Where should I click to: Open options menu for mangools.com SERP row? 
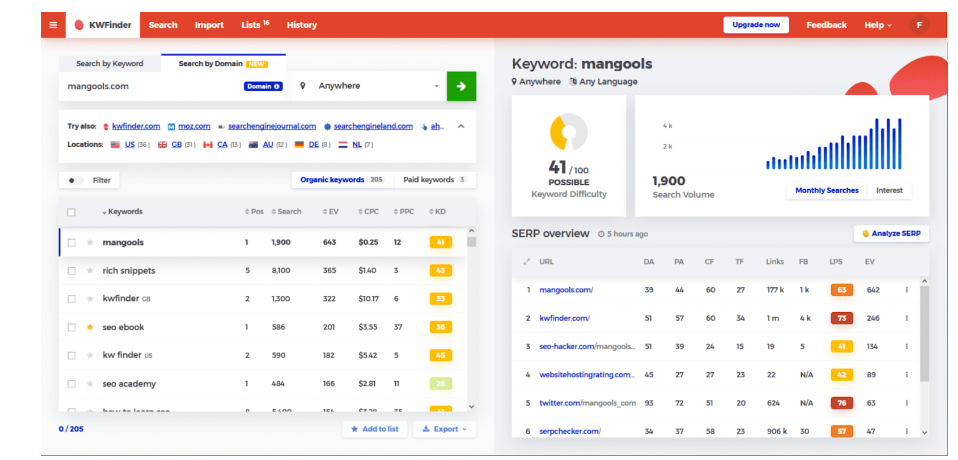tap(907, 290)
